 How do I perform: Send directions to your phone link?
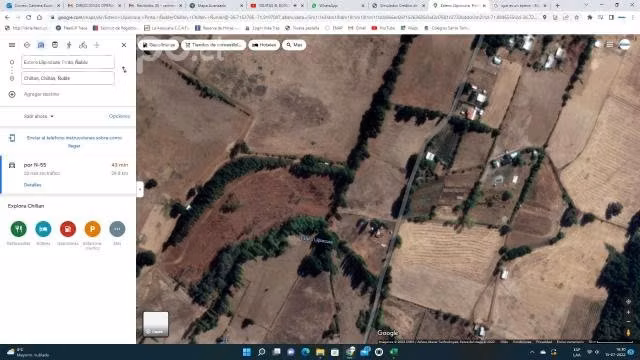coord(74,142)
